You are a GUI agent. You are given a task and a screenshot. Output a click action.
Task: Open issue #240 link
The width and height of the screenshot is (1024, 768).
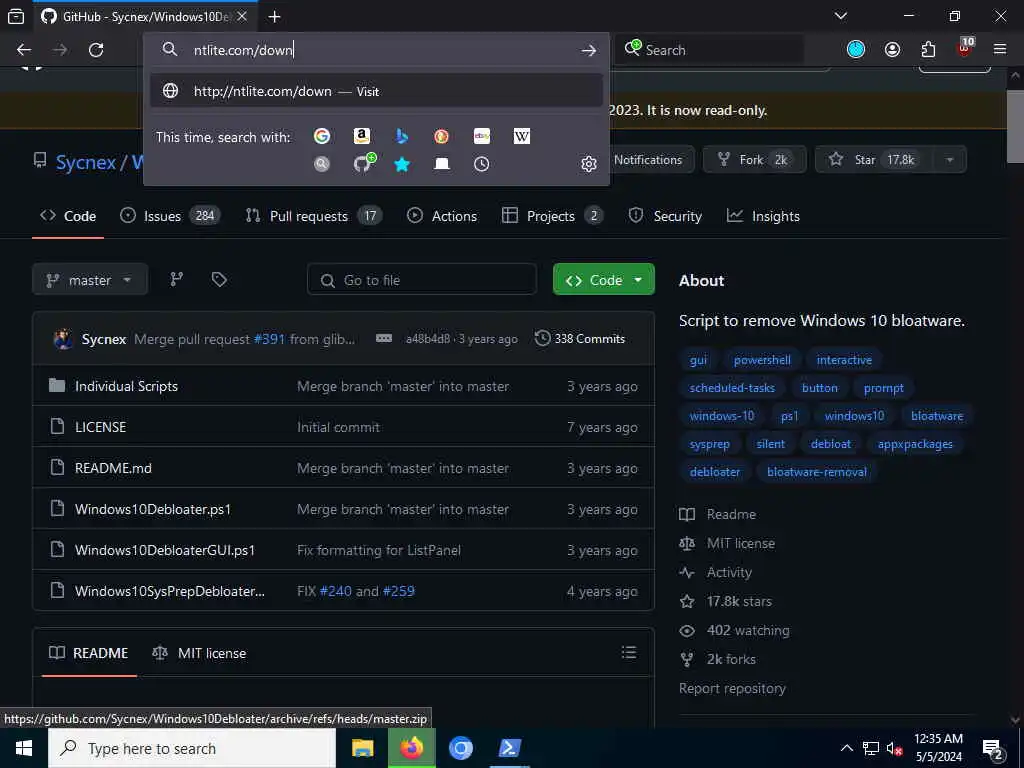coord(336,591)
